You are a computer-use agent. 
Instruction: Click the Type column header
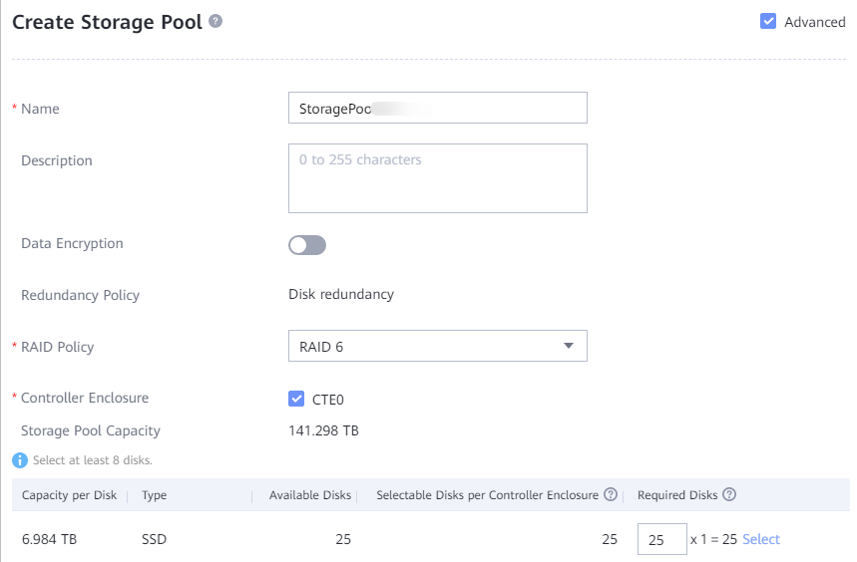(x=154, y=495)
